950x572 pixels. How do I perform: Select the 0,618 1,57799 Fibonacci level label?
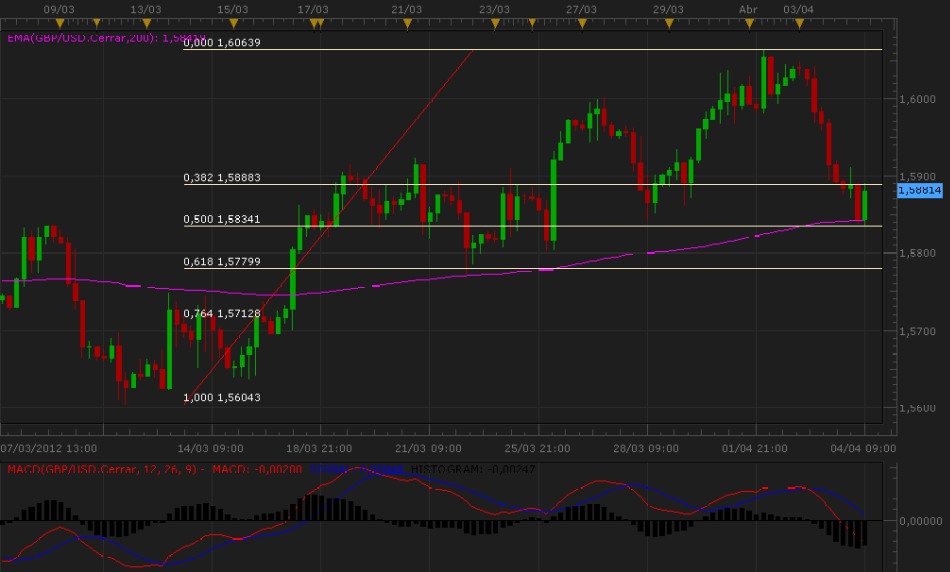(x=221, y=262)
